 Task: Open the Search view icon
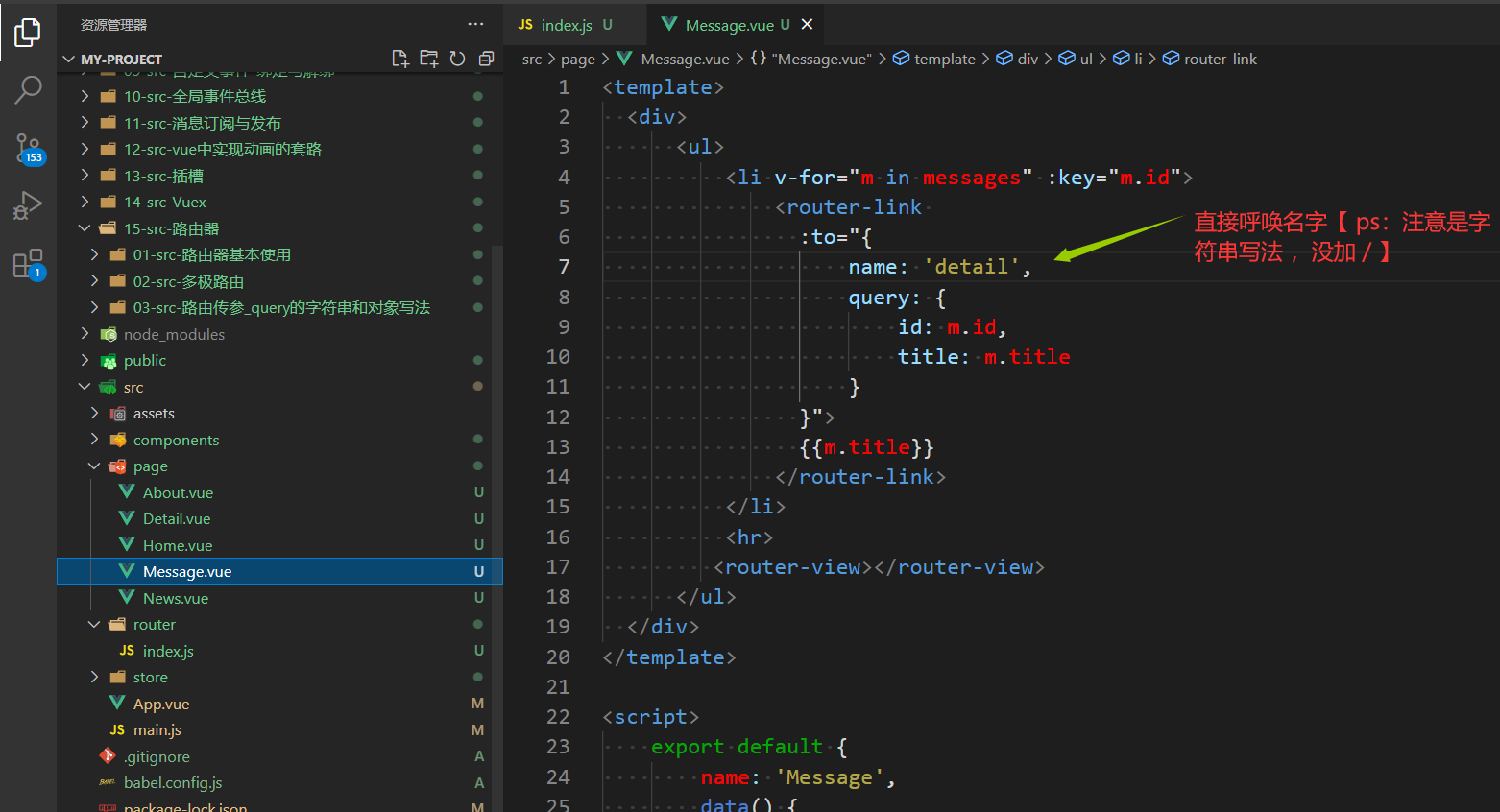pyautogui.click(x=28, y=90)
